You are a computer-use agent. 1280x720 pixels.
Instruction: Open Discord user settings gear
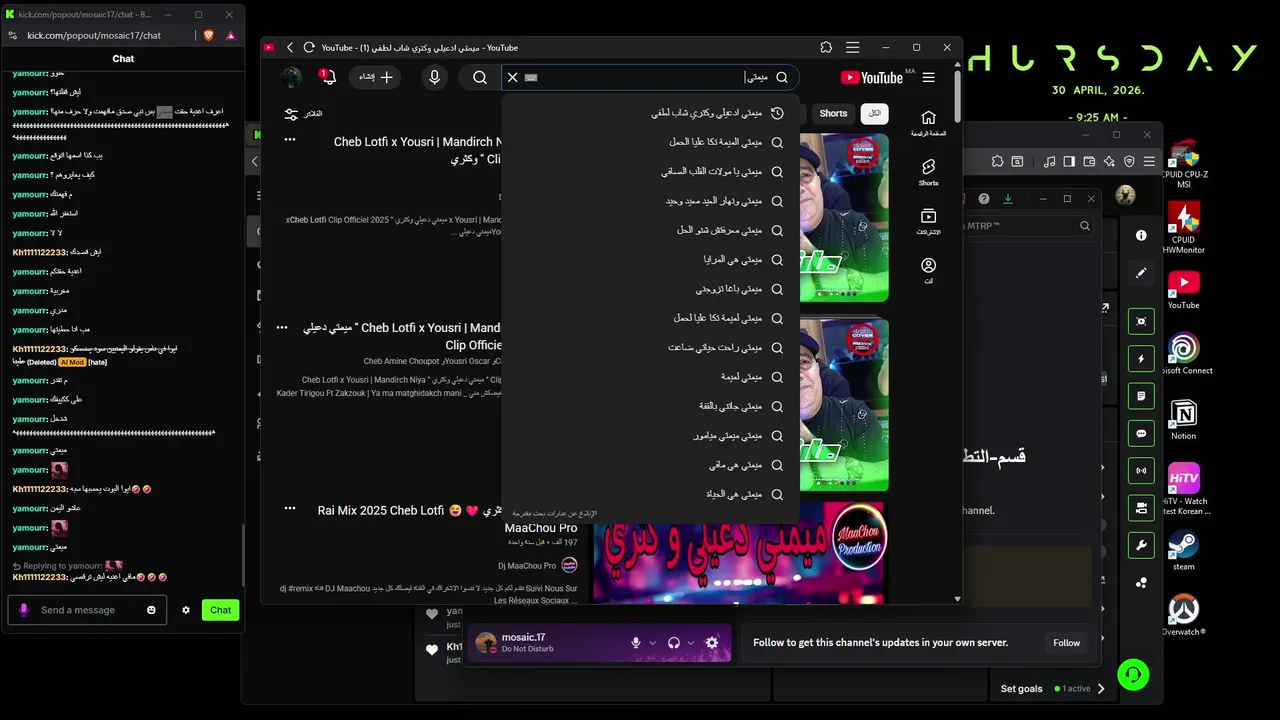click(x=712, y=643)
